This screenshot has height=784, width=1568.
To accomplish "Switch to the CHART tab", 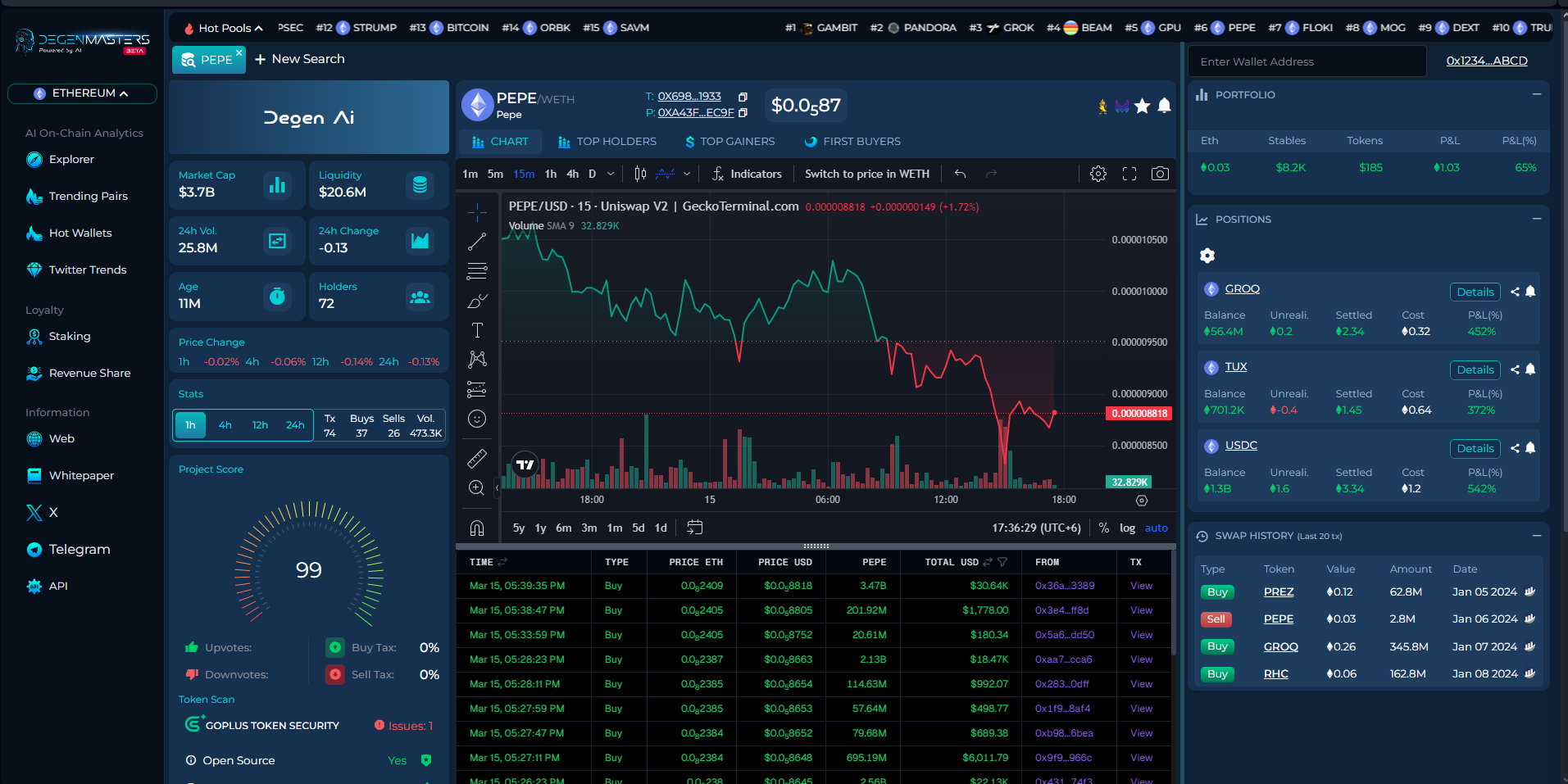I will point(500,142).
